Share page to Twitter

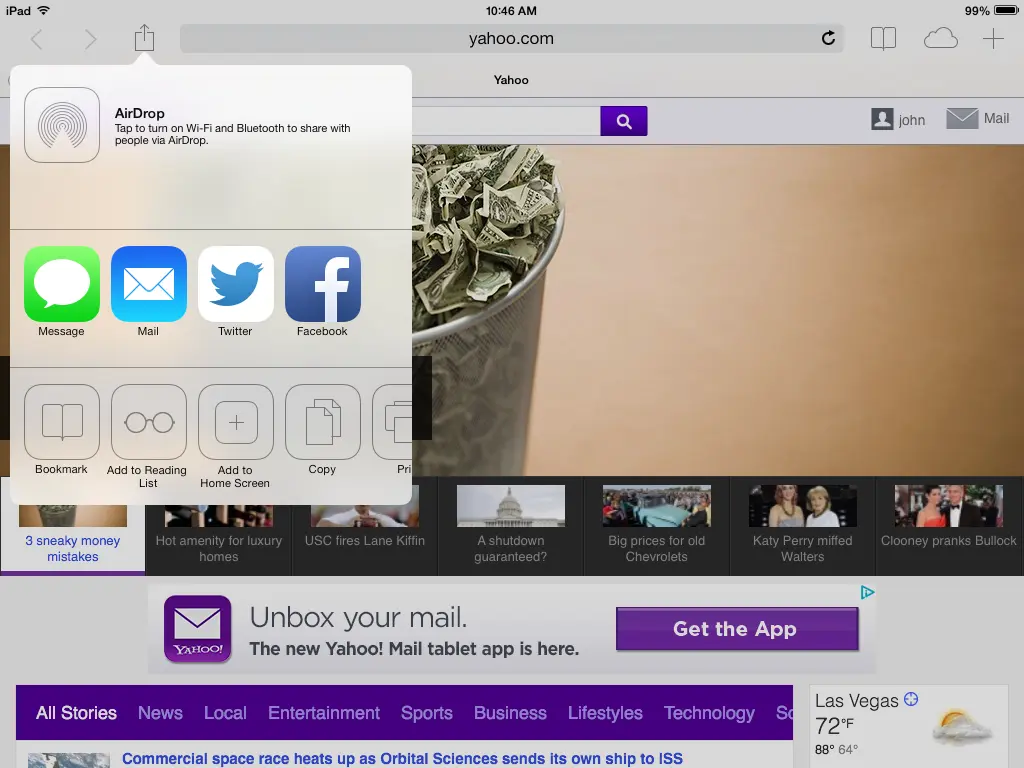[236, 284]
